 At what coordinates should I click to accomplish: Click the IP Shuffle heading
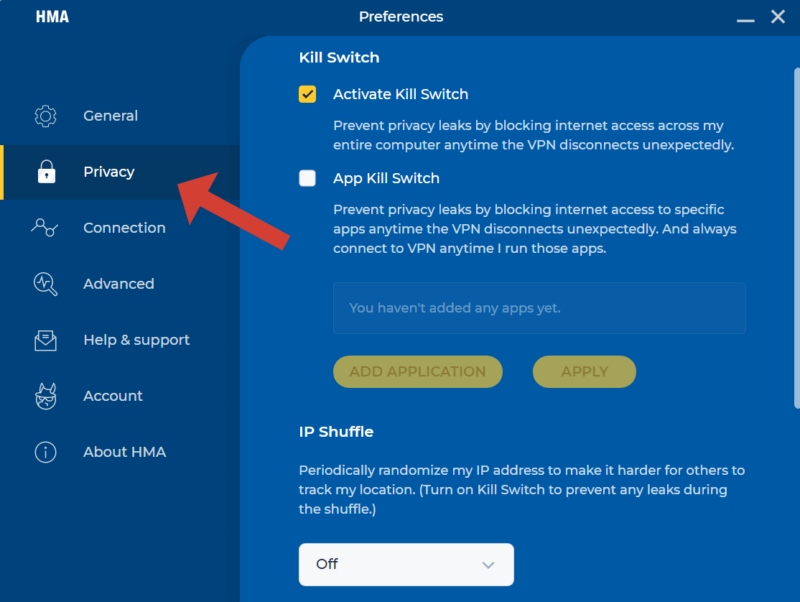(336, 432)
